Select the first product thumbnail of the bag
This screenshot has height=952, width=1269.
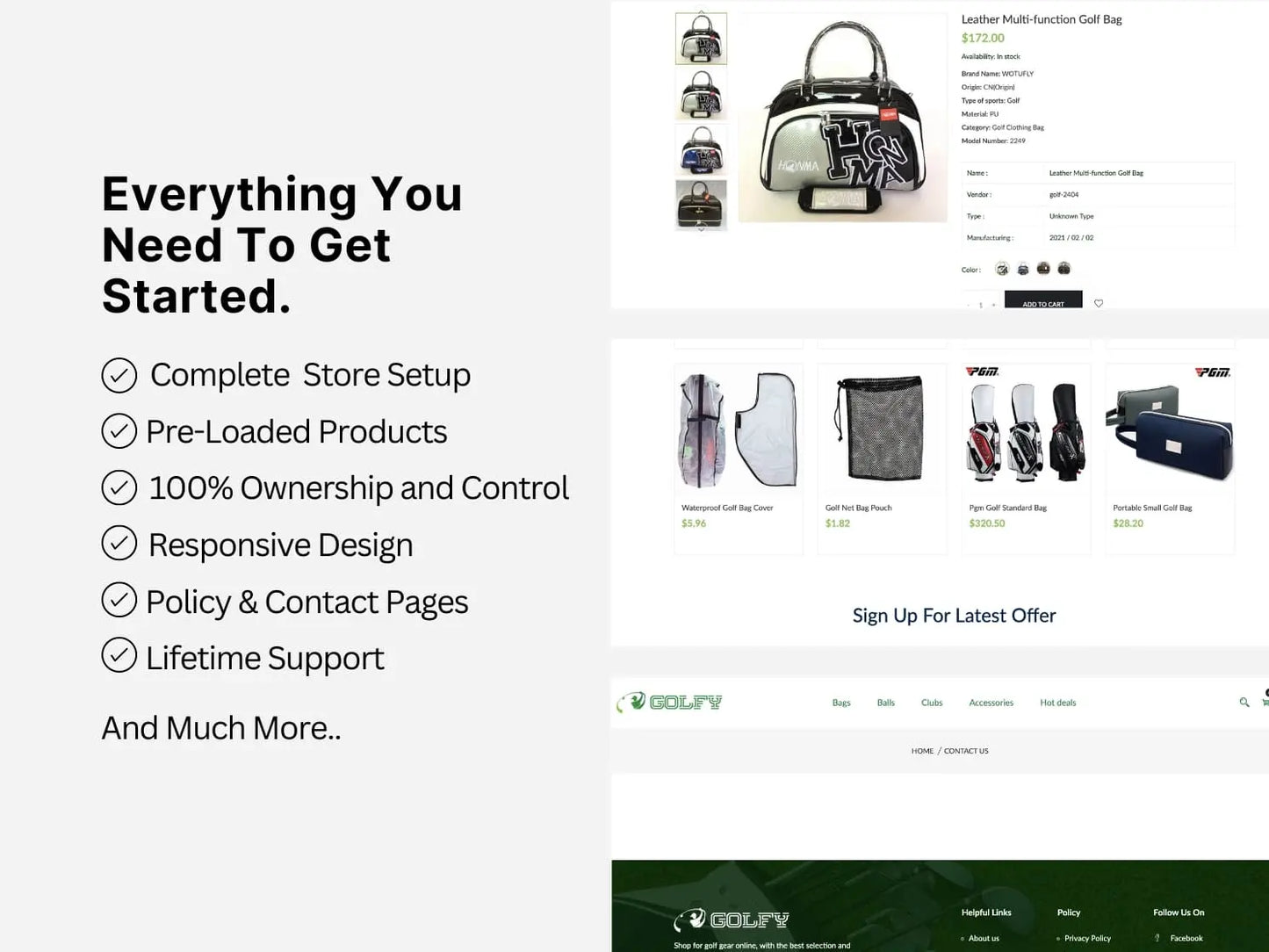pyautogui.click(x=701, y=39)
